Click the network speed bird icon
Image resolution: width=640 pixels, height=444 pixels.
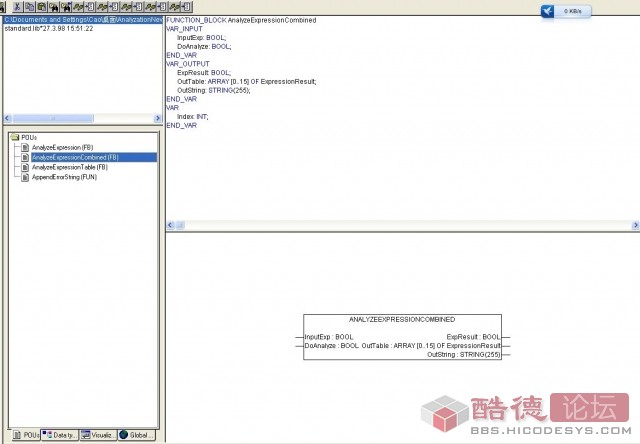tap(549, 10)
